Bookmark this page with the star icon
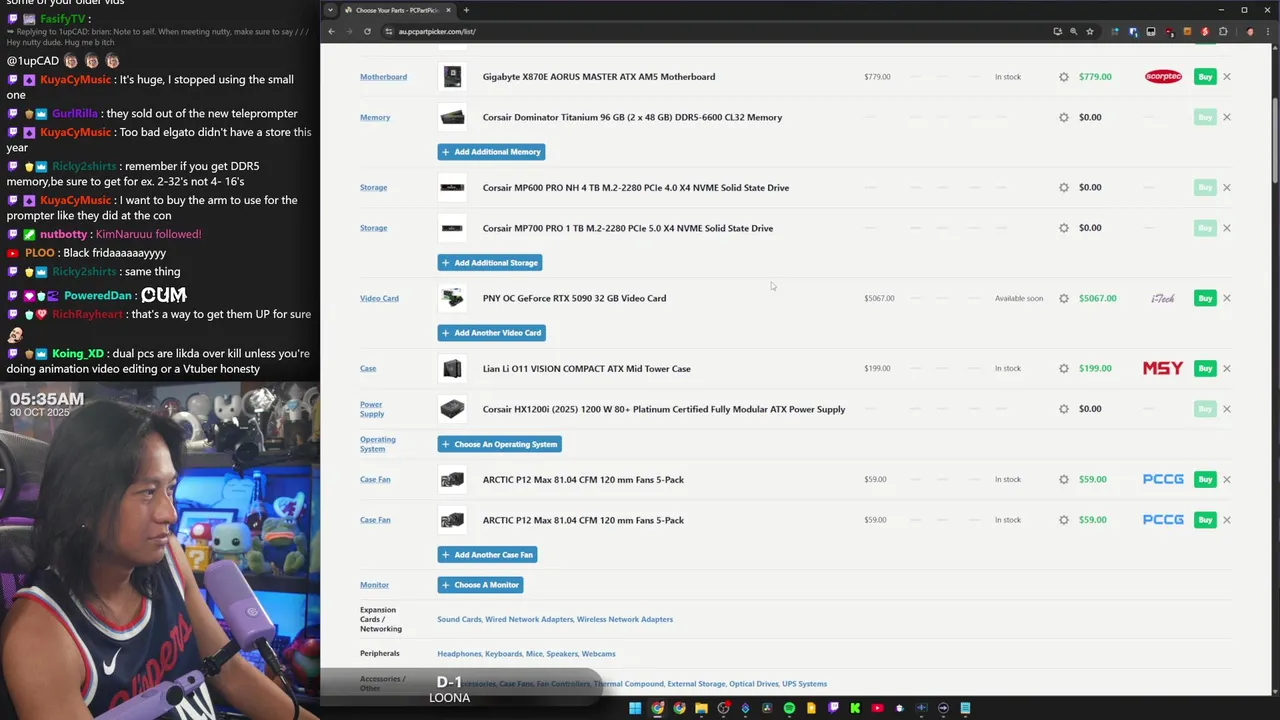 (x=1090, y=31)
